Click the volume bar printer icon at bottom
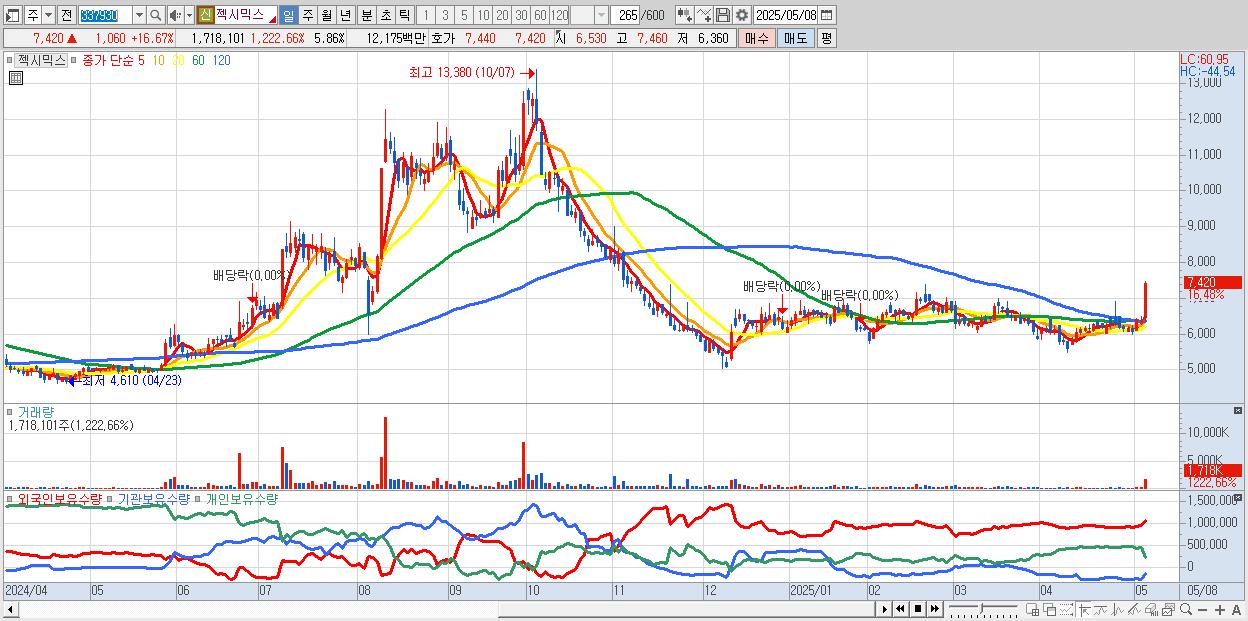 point(1151,610)
